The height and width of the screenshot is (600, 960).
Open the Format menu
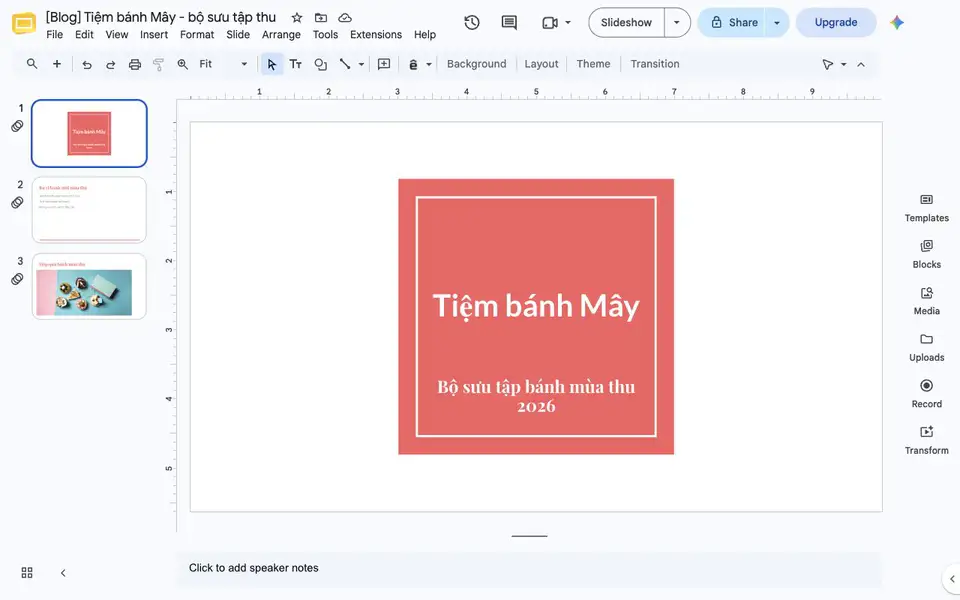coord(197,35)
